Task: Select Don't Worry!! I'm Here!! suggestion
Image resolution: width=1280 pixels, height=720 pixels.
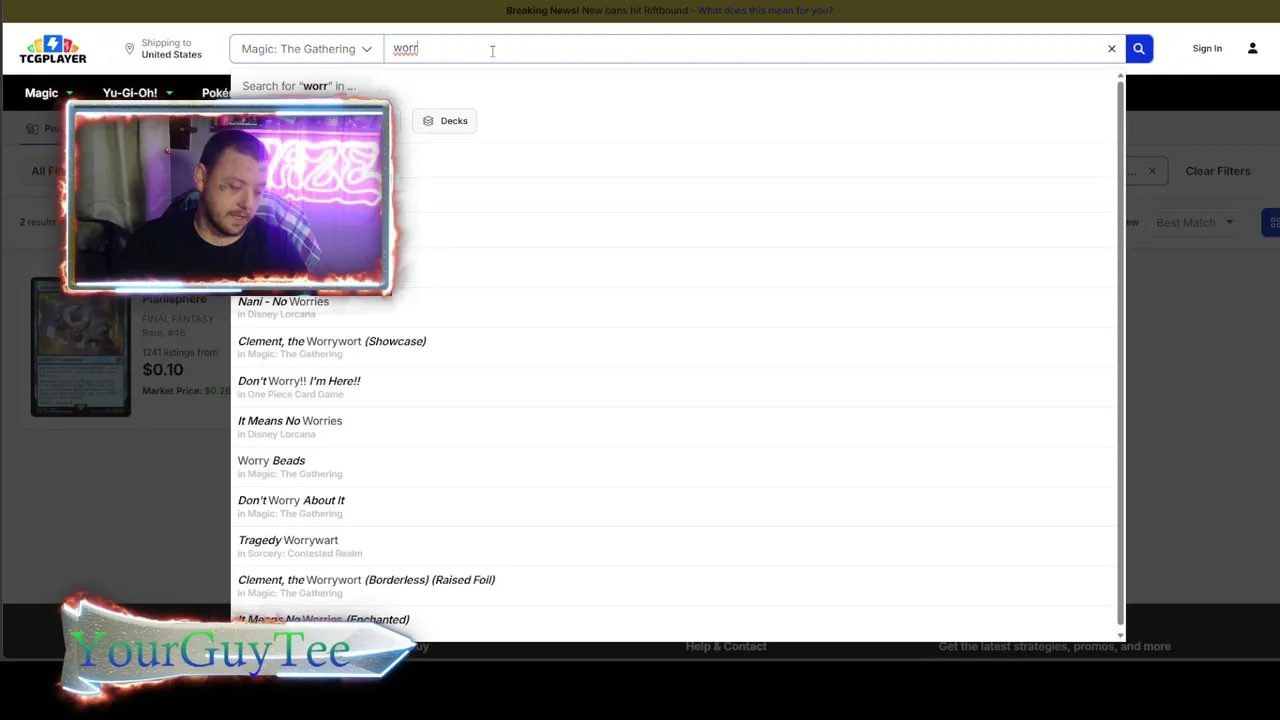Action: coord(673,387)
